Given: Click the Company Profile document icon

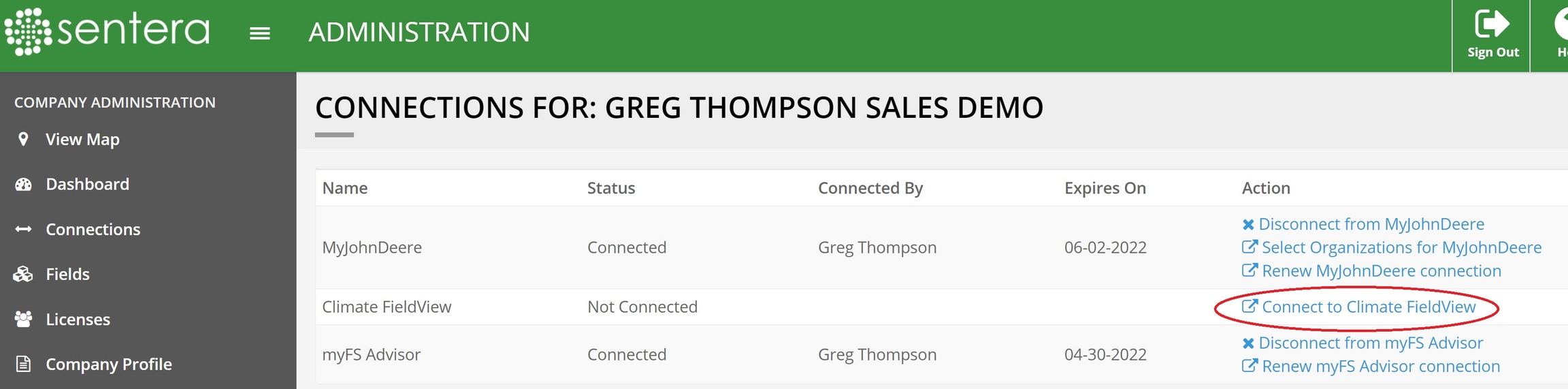Looking at the screenshot, I should pos(23,364).
